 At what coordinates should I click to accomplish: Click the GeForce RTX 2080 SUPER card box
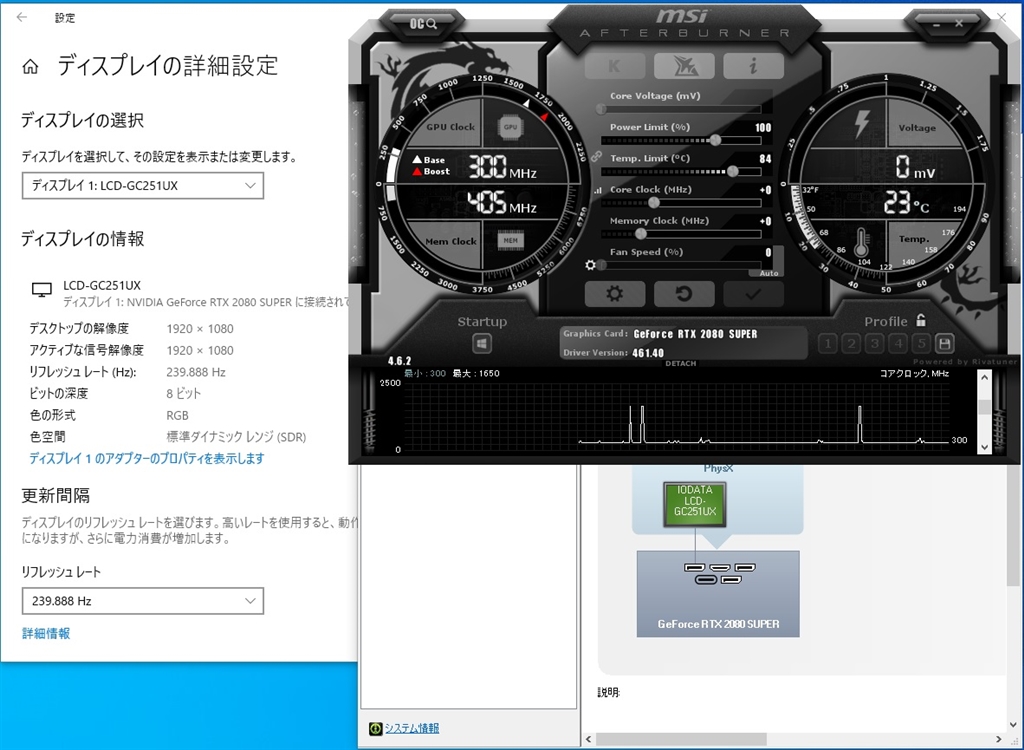click(x=718, y=594)
